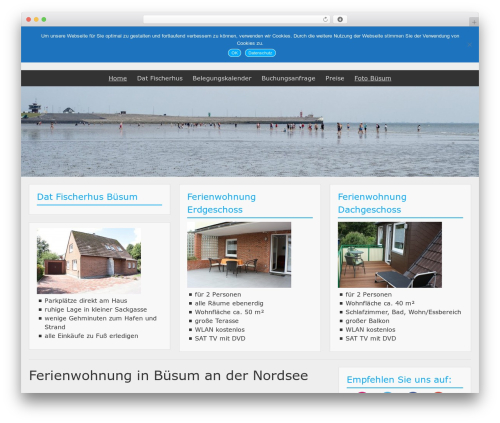
Task: Click the house exterior photo thumbnail
Action: click(x=89, y=261)
